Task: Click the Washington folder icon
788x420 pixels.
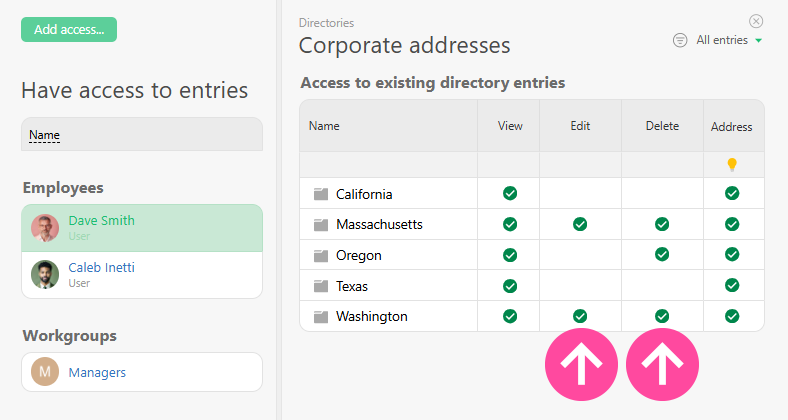Action: pos(321,316)
